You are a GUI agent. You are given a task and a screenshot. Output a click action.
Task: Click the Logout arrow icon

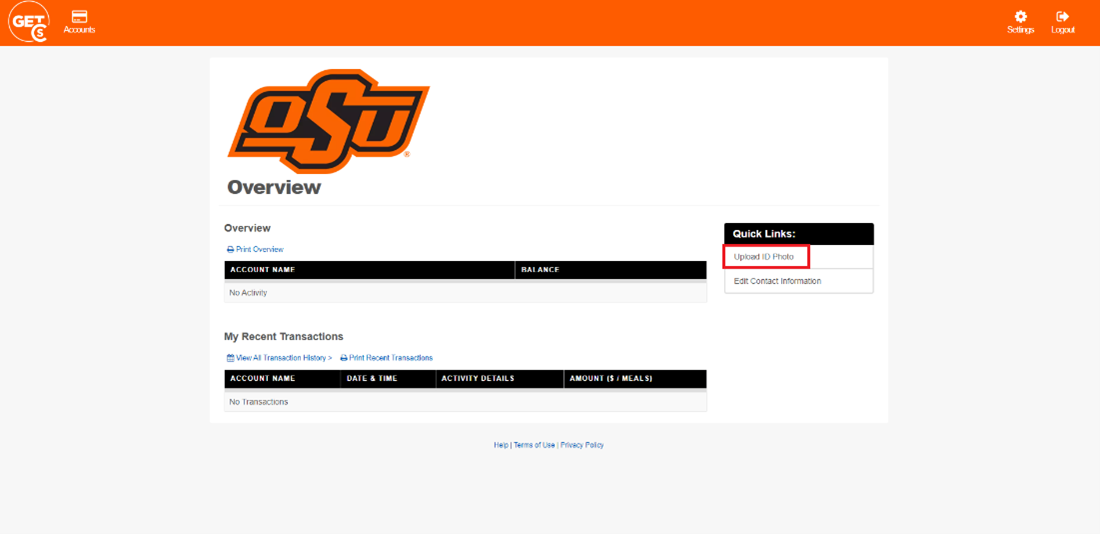(1062, 17)
